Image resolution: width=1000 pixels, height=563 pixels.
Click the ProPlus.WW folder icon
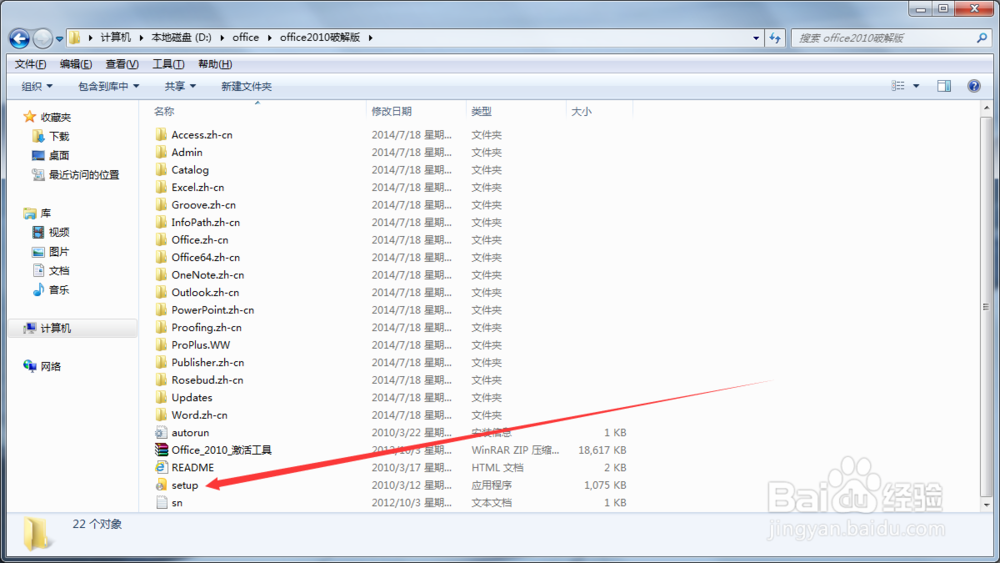tap(161, 345)
